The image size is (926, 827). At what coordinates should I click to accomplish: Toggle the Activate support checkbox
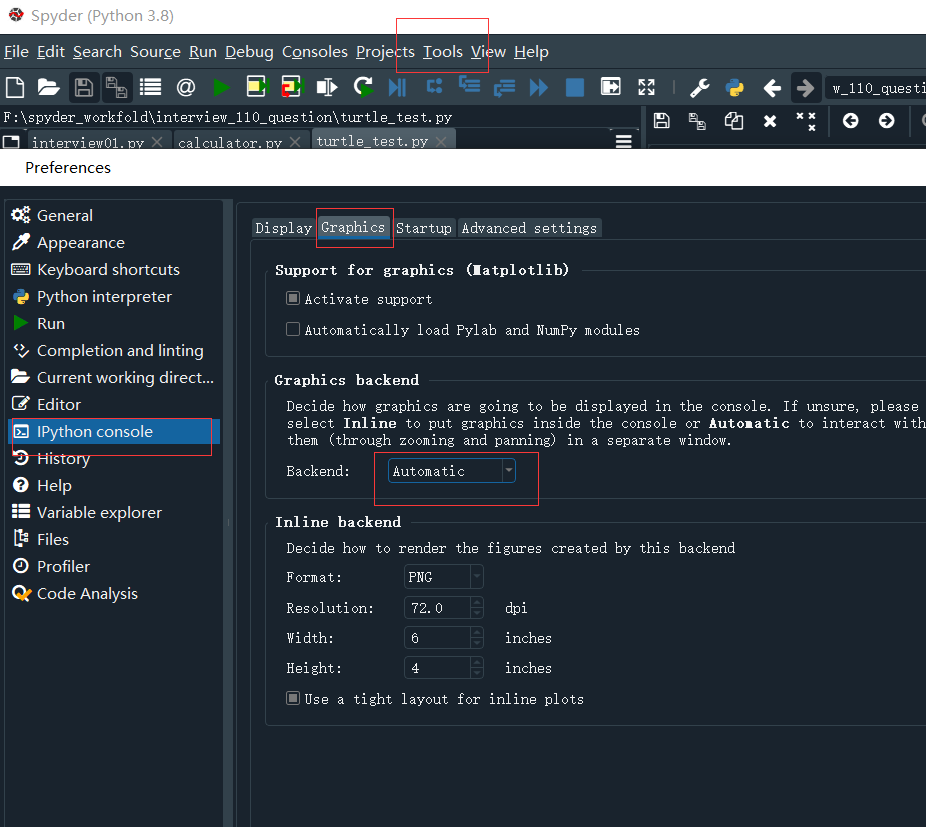tap(293, 298)
